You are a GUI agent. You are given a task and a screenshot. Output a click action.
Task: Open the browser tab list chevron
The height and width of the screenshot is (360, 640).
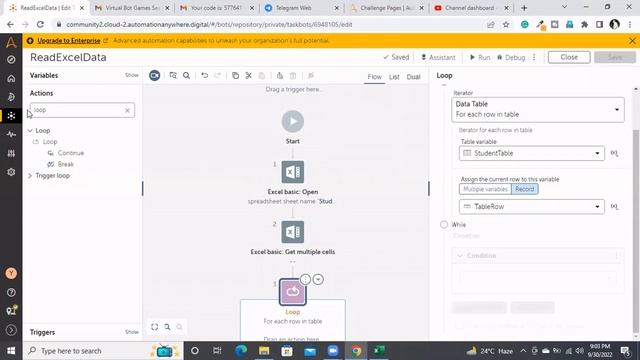pos(564,7)
